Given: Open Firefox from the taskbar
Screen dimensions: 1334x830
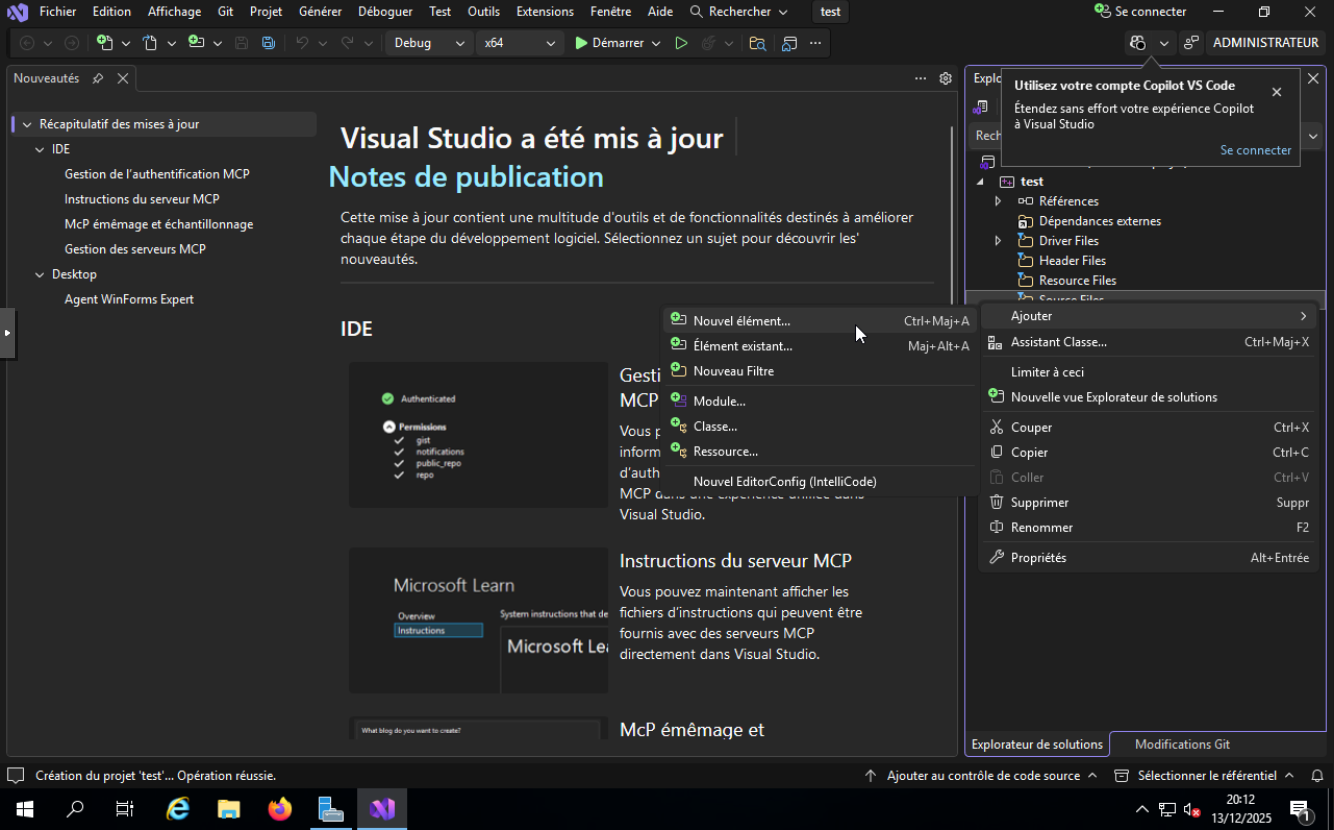Looking at the screenshot, I should 280,808.
